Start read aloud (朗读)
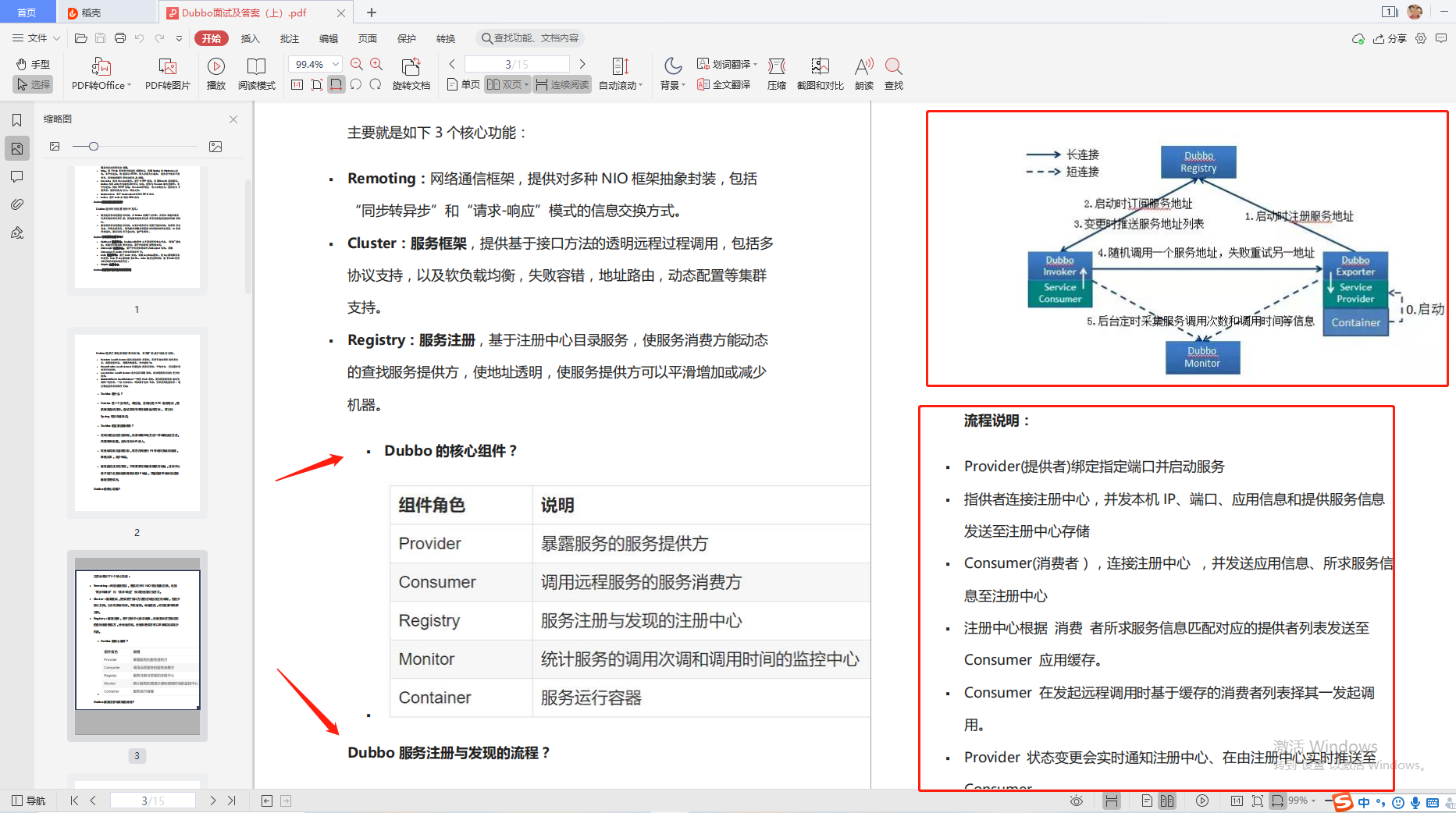 click(x=864, y=74)
